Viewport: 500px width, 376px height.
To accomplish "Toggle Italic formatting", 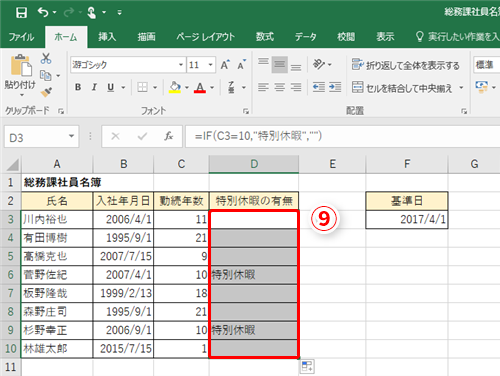I will (x=94, y=87).
